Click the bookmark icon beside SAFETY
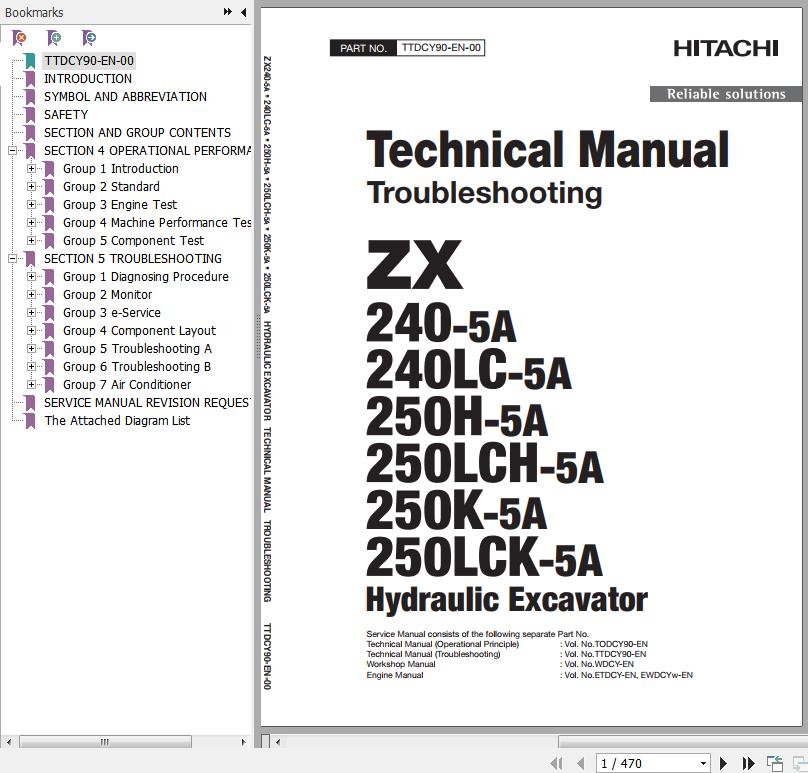Image resolution: width=808 pixels, height=773 pixels. point(30,115)
